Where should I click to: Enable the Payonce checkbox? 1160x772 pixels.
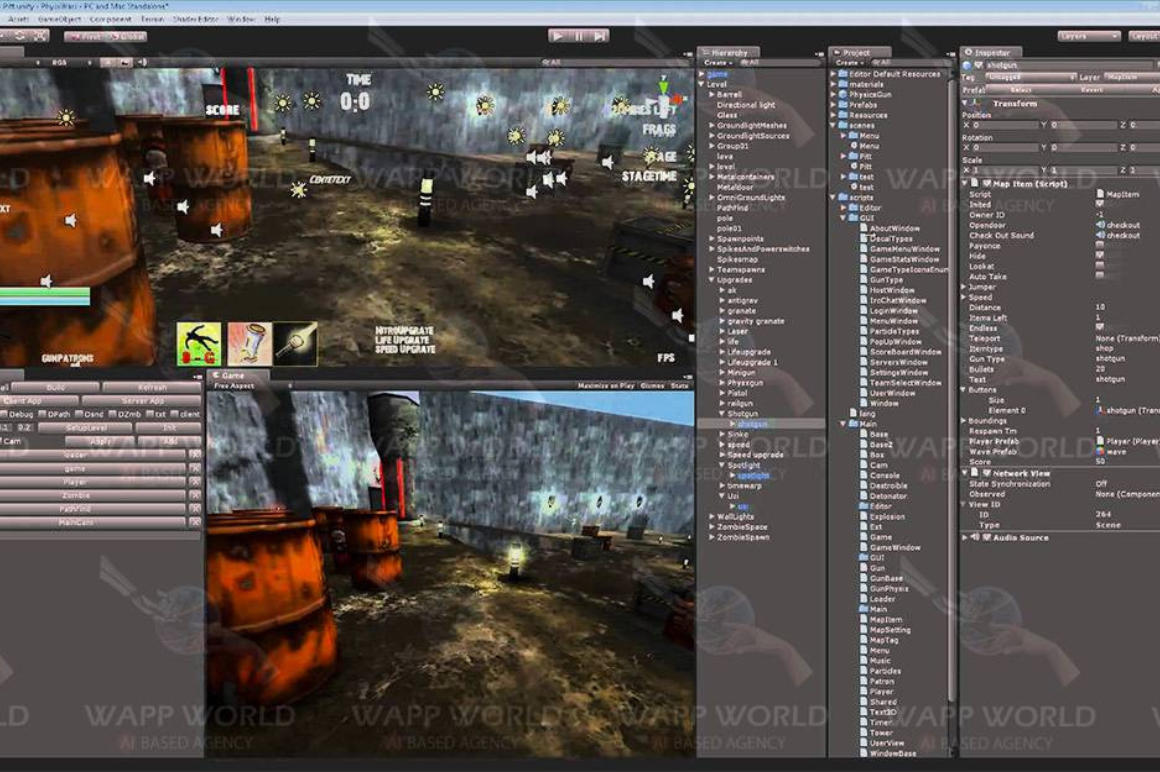pos(1100,245)
